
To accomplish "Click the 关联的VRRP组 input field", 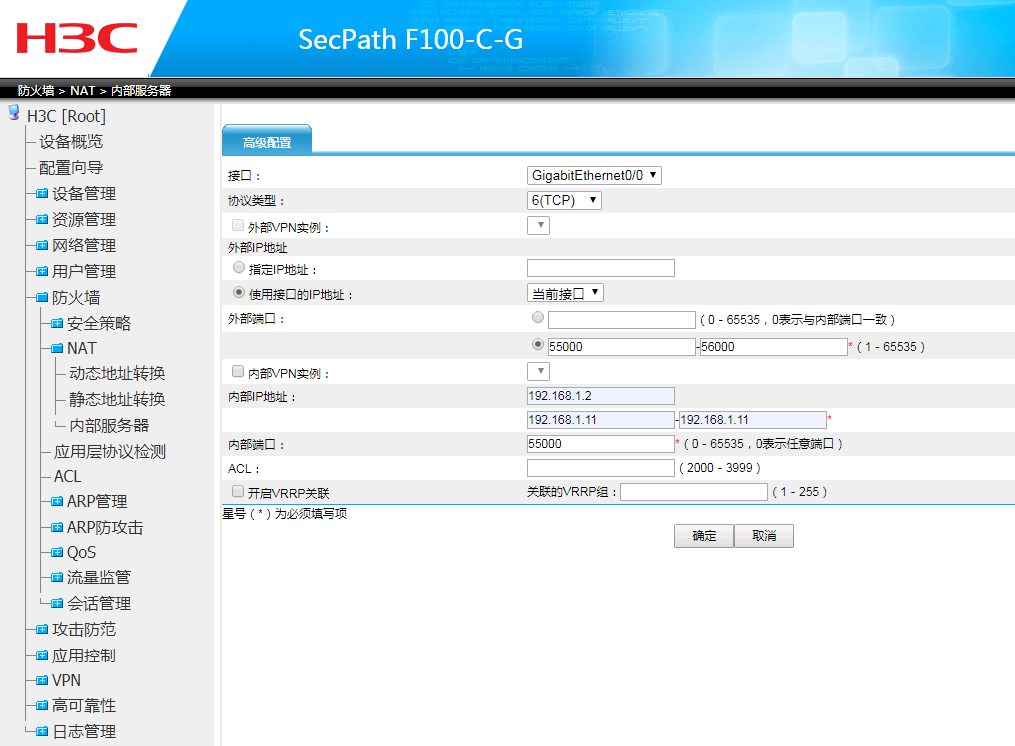I will pos(694,492).
